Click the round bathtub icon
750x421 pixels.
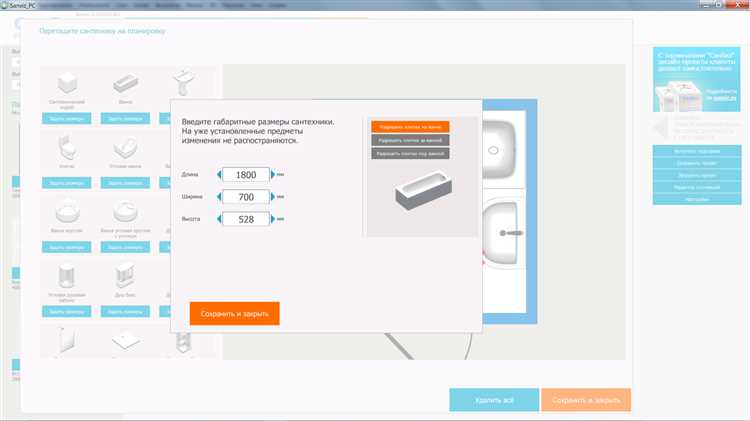pyautogui.click(x=68, y=211)
